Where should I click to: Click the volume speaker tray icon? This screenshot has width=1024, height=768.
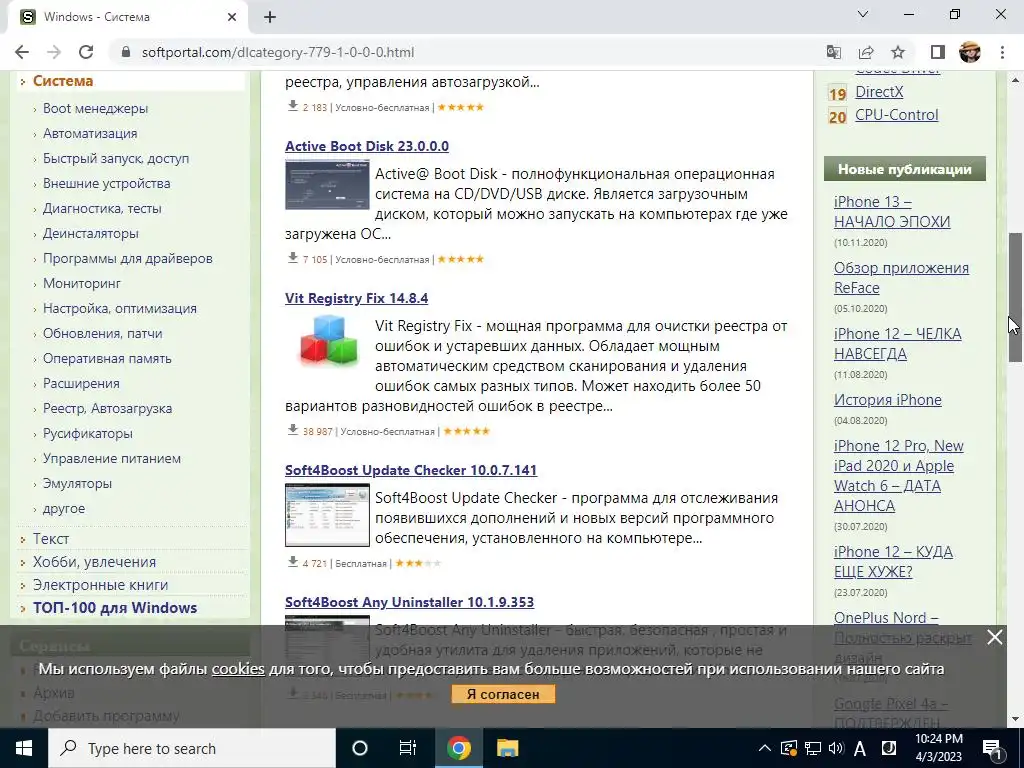click(836, 748)
